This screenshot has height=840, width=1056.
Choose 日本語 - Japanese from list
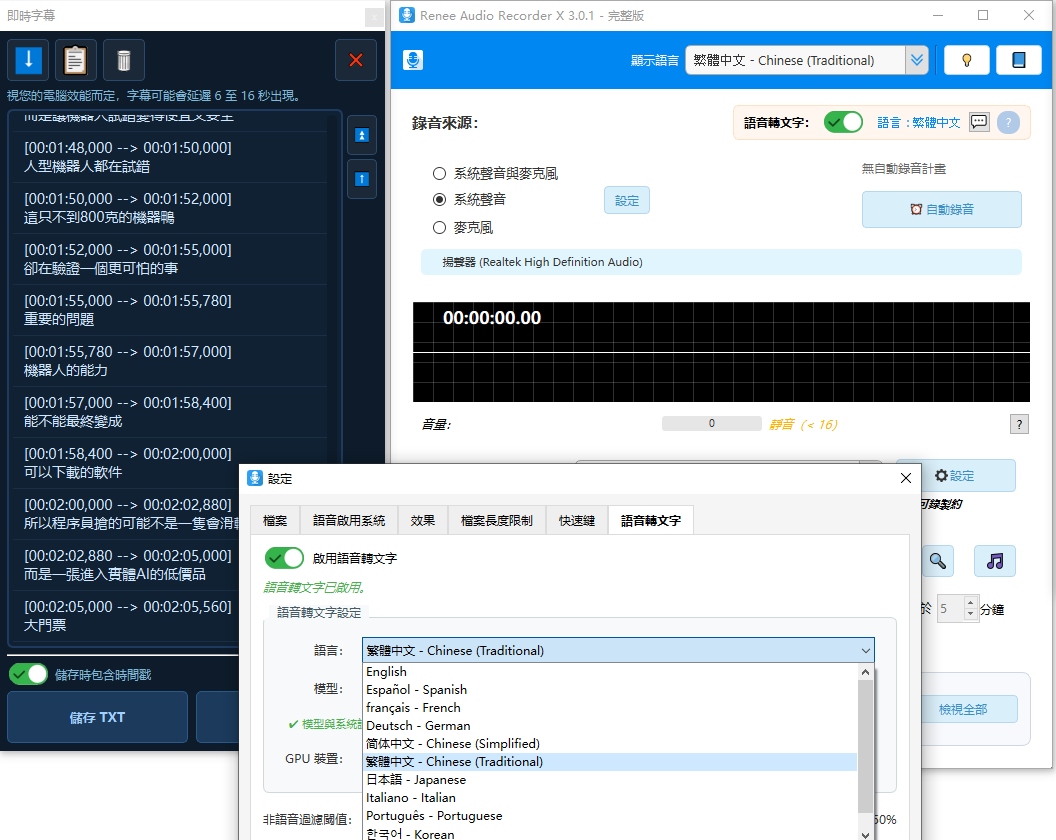coord(610,780)
